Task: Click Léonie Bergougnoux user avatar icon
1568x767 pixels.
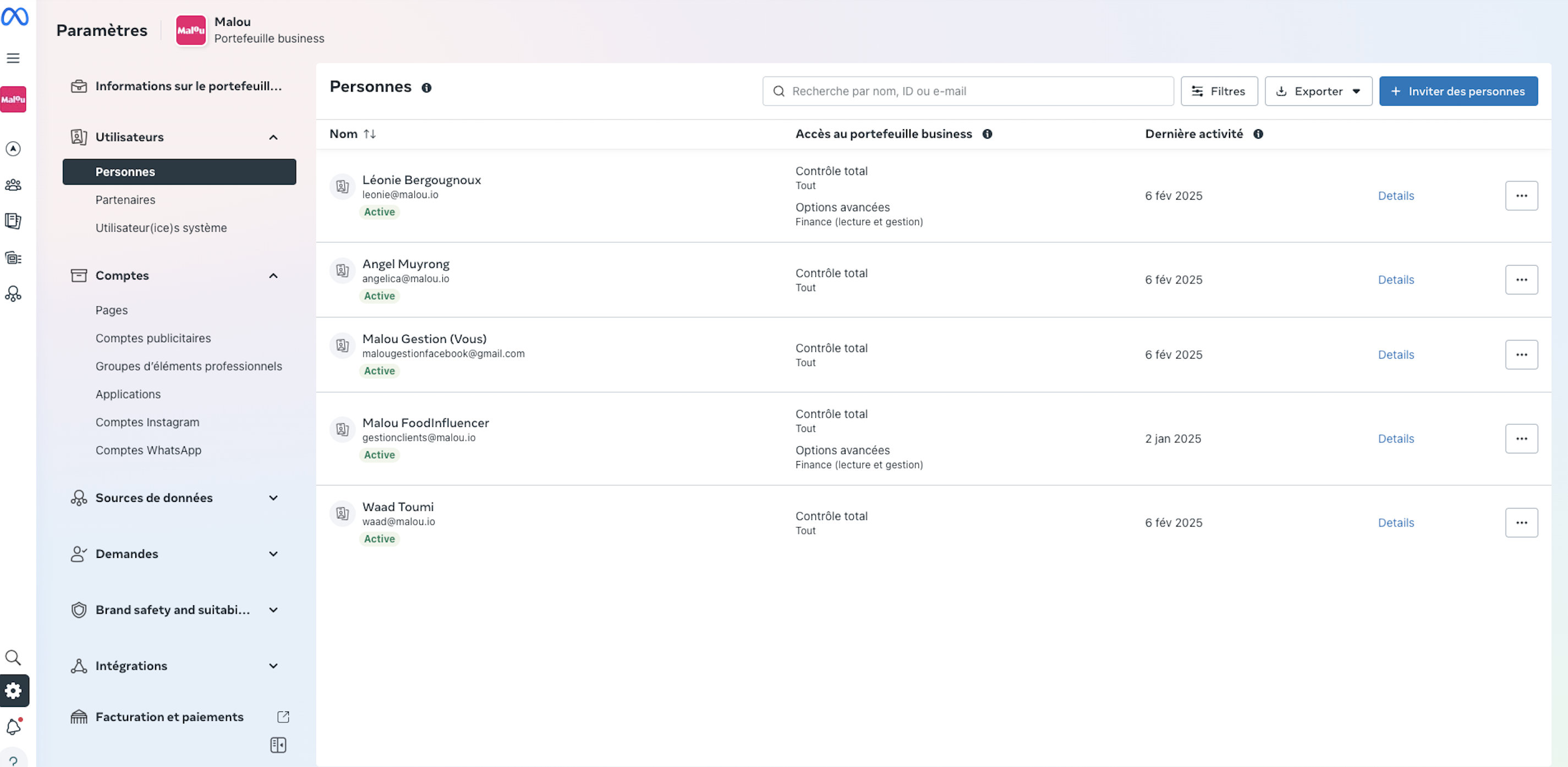Action: [342, 187]
